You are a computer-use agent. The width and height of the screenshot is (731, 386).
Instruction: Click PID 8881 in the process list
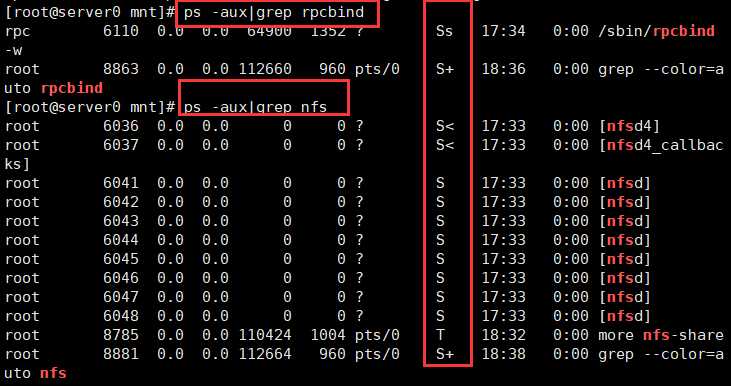click(121, 354)
